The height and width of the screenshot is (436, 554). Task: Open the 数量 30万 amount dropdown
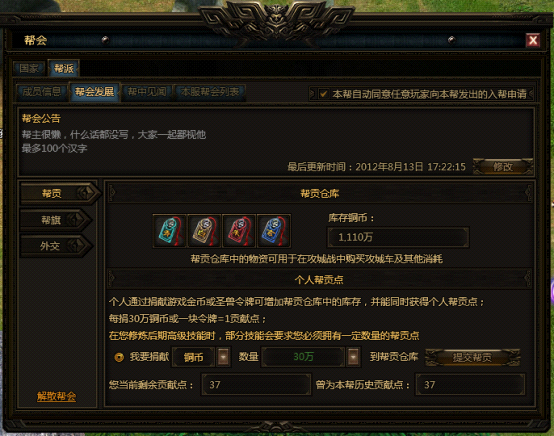point(353,357)
